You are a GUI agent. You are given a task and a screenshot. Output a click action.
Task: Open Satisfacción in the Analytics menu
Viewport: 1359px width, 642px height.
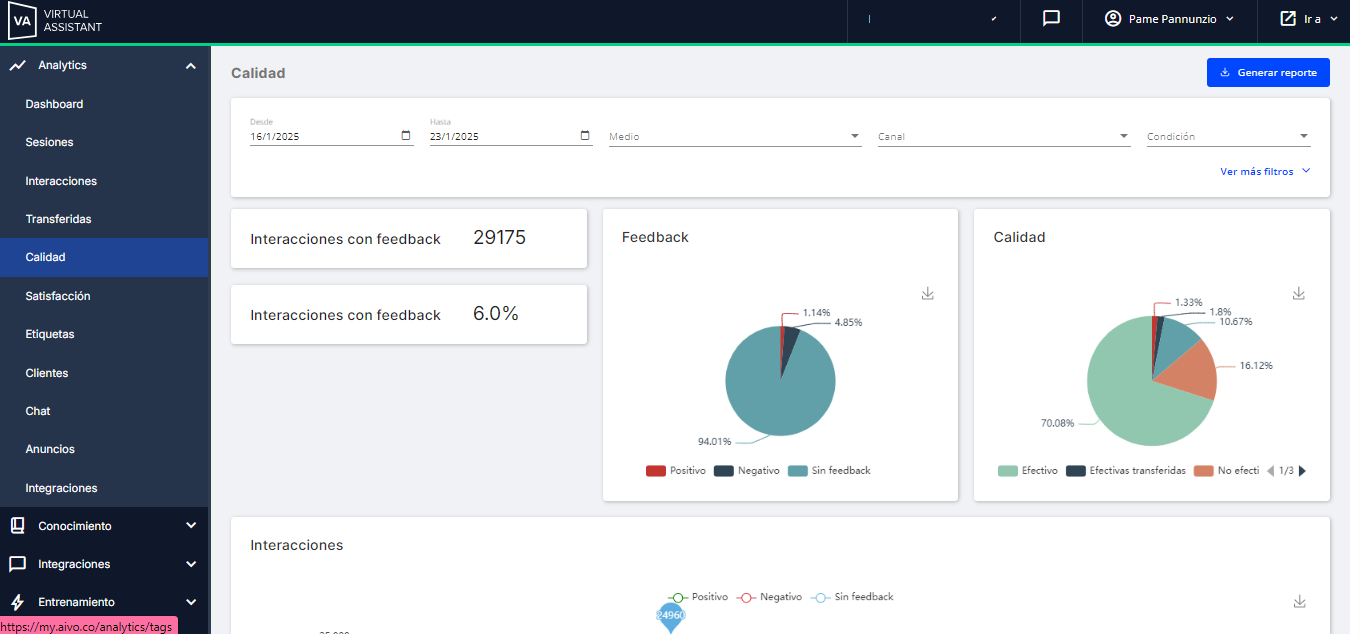58,296
